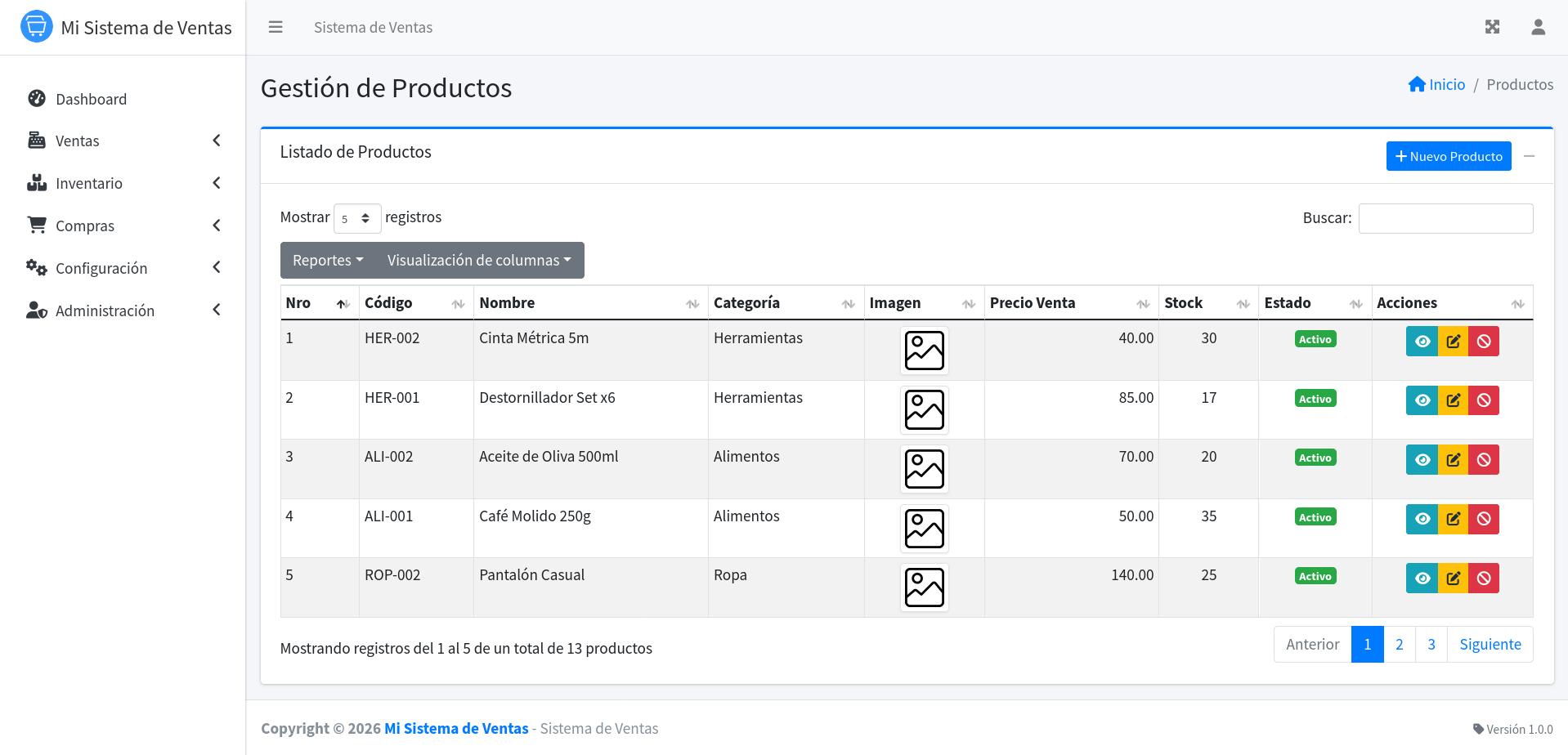Expand the Inventario sidebar menu

point(123,183)
